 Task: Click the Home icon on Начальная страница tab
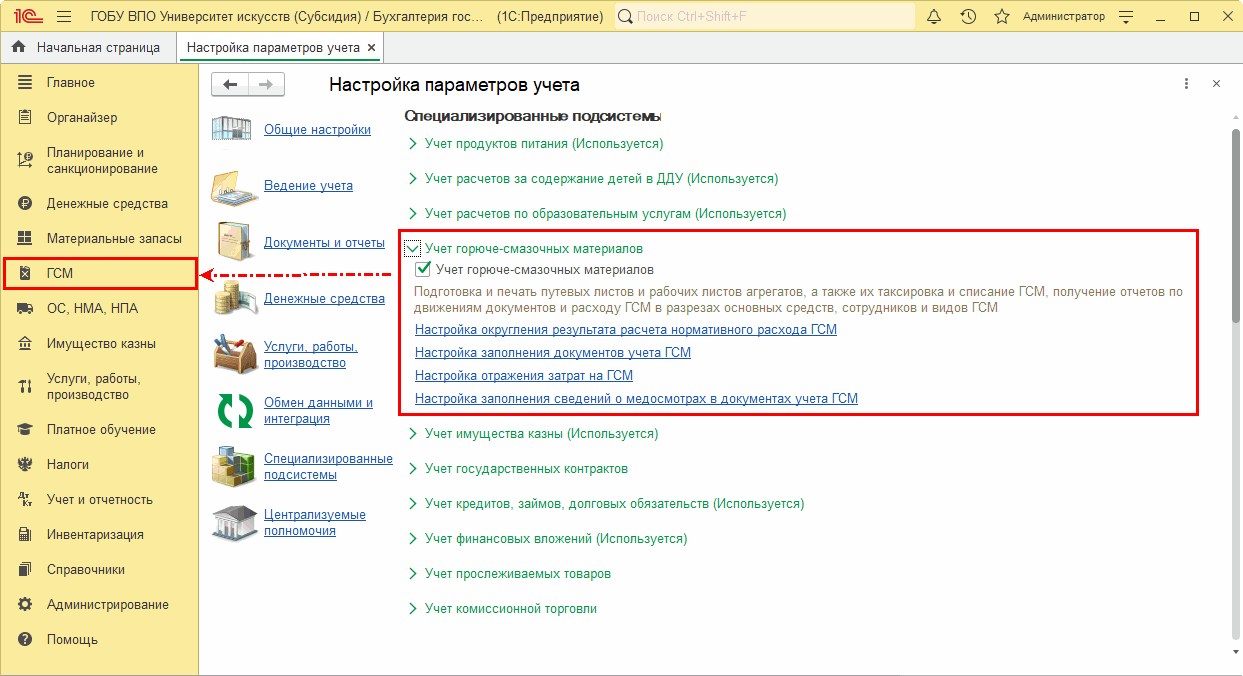point(19,47)
